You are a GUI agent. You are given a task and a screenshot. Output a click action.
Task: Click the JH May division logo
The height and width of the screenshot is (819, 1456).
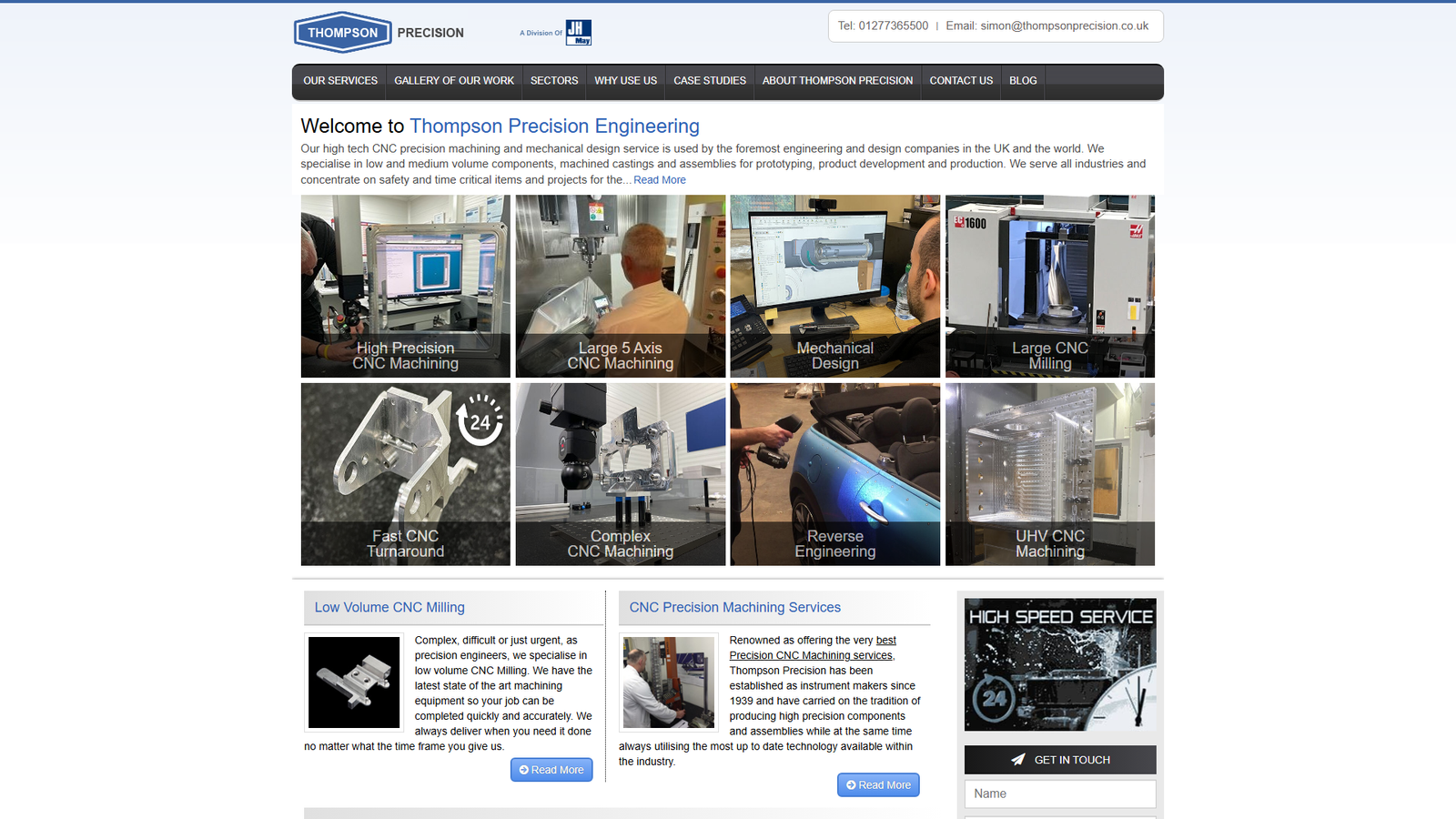577,31
